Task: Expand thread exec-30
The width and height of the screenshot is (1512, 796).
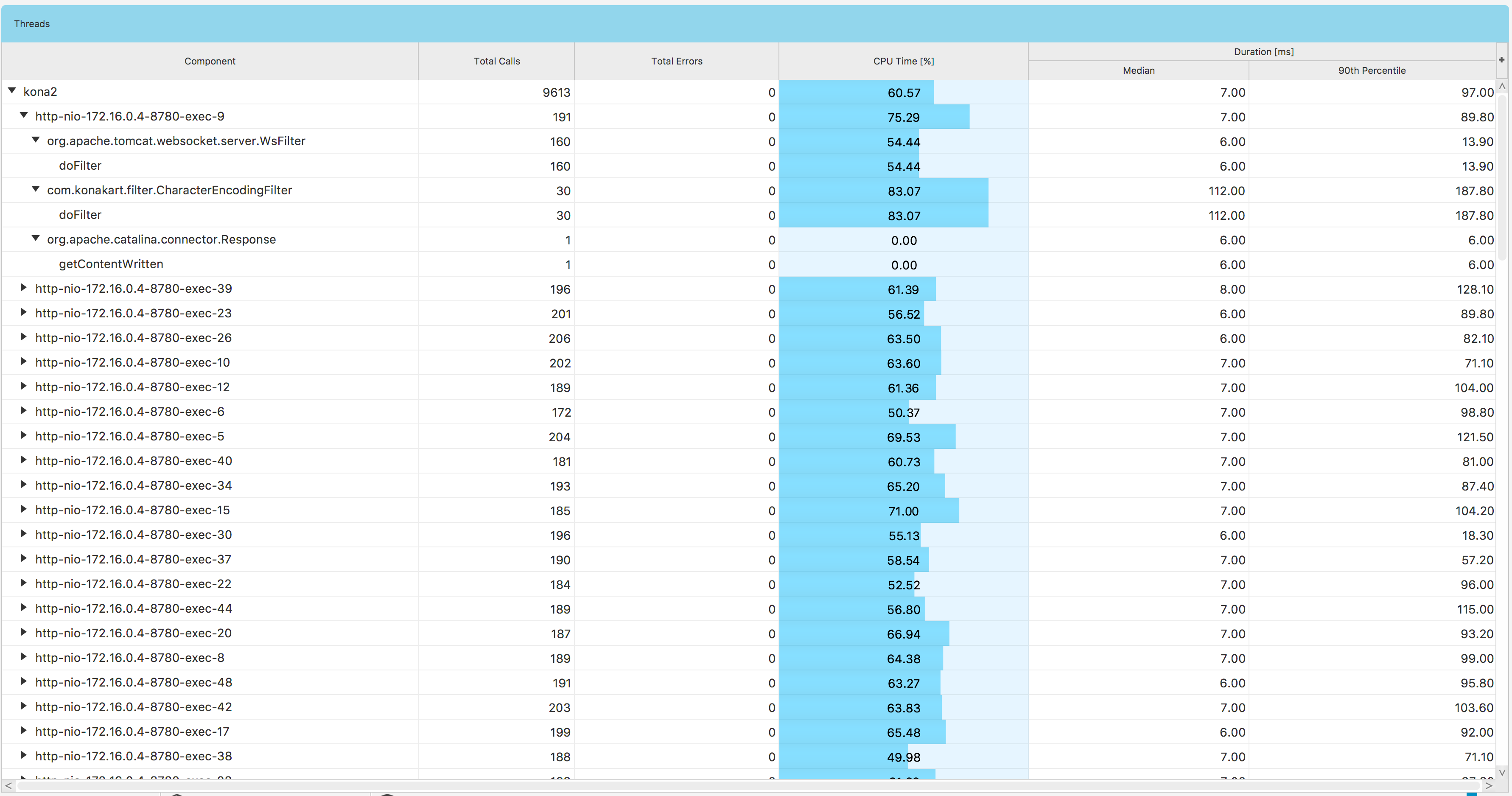Action: 23,534
